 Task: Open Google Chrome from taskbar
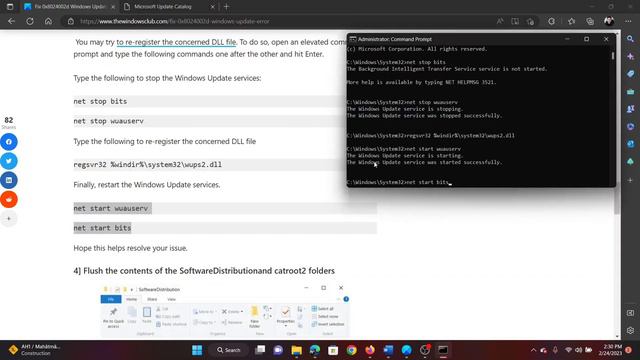(351, 350)
